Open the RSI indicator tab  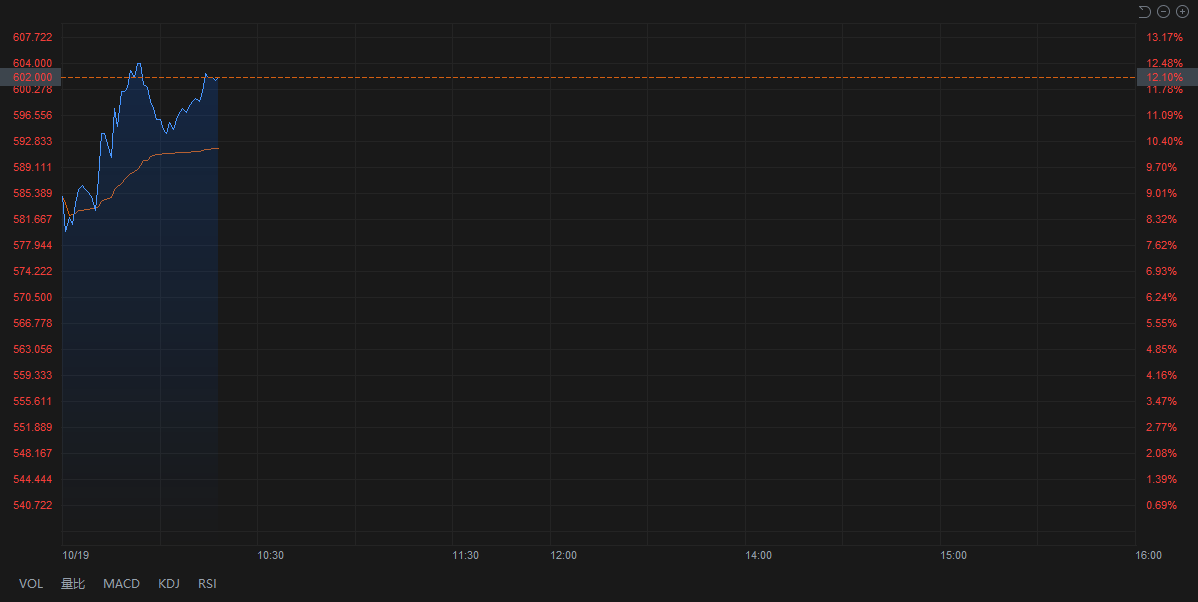[x=207, y=584]
